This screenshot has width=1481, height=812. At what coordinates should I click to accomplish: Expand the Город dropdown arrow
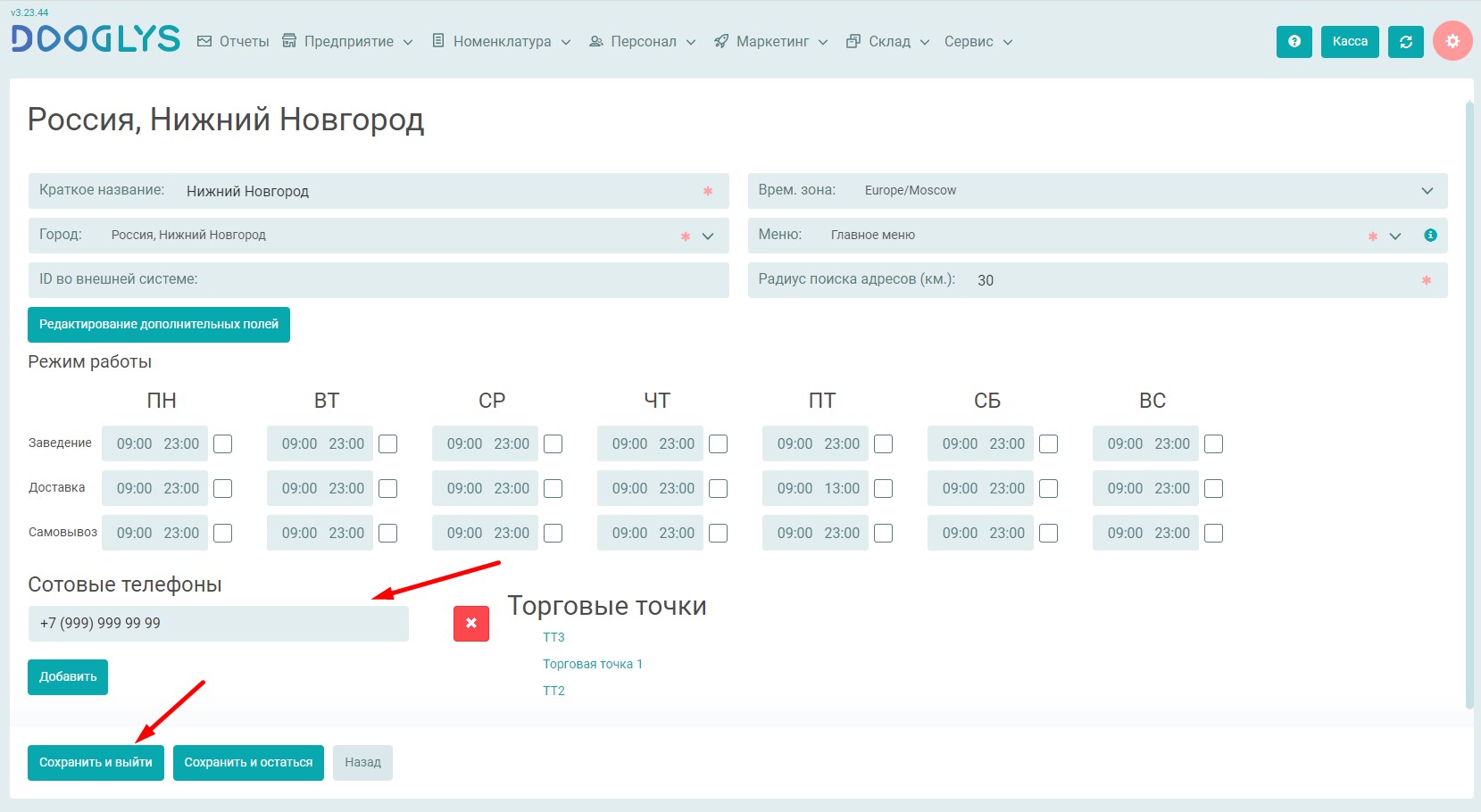[x=708, y=236]
